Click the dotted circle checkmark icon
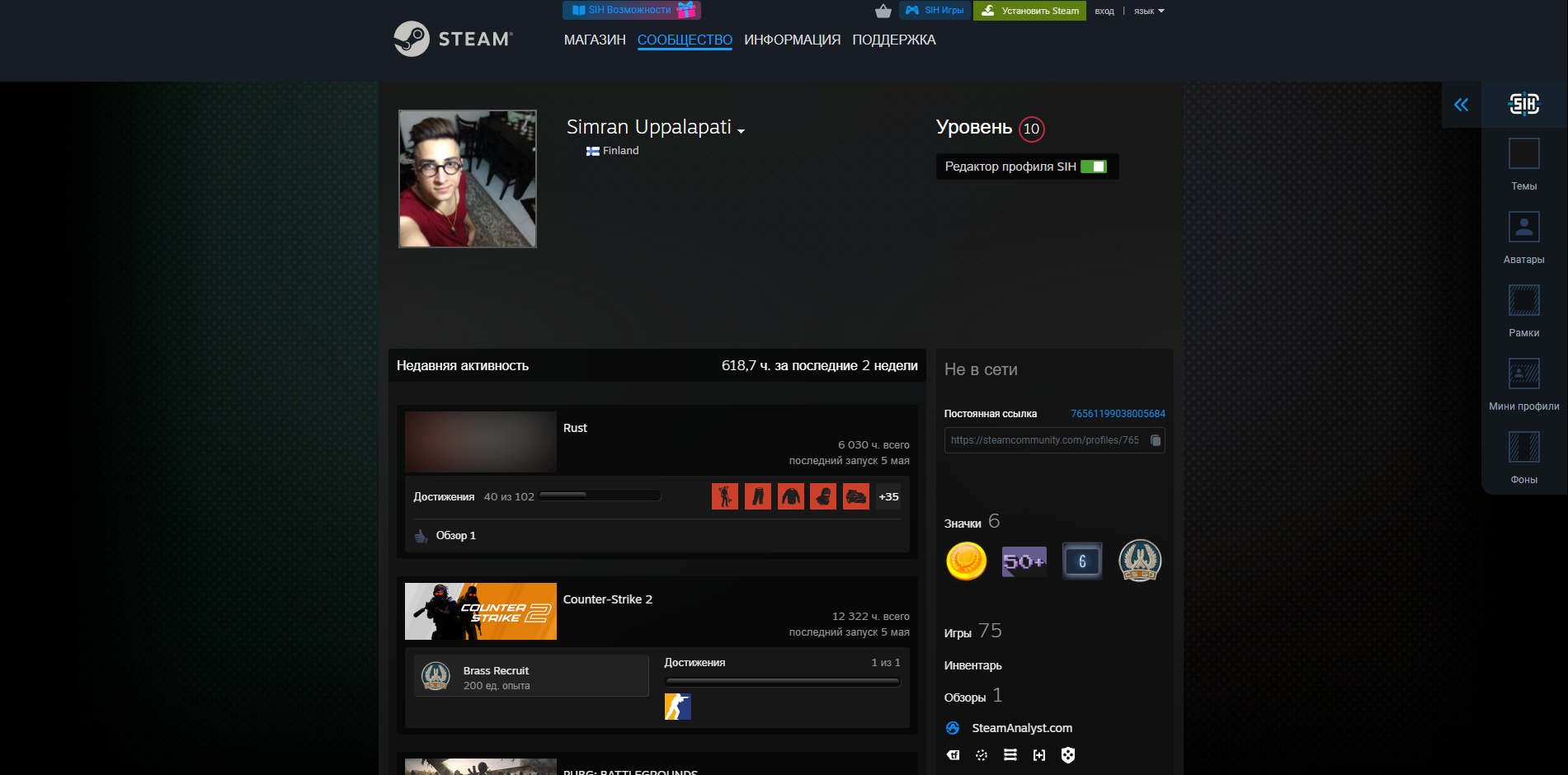The height and width of the screenshot is (775, 1568). 982,755
